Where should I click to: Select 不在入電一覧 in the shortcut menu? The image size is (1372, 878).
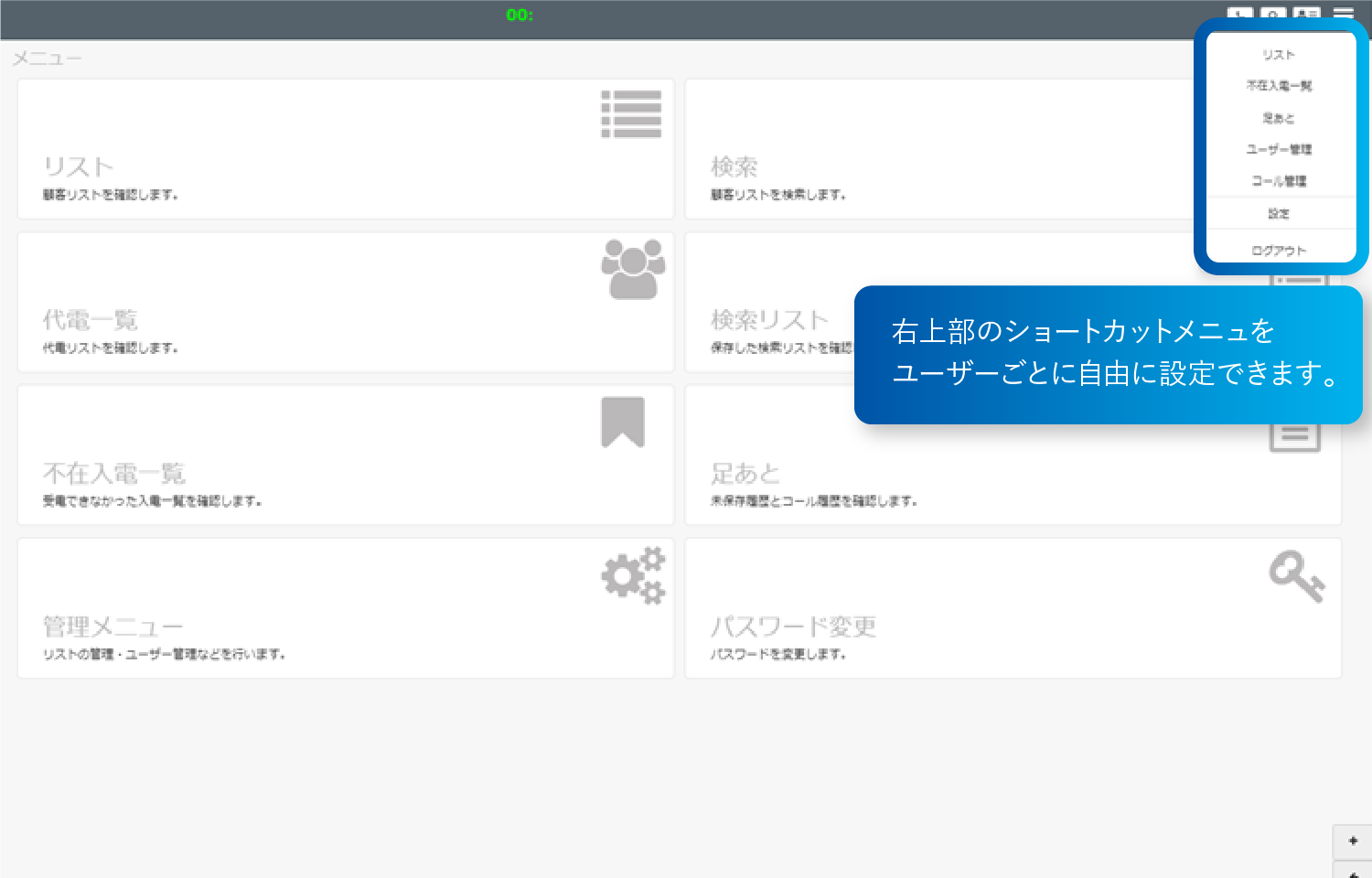pyautogui.click(x=1280, y=86)
